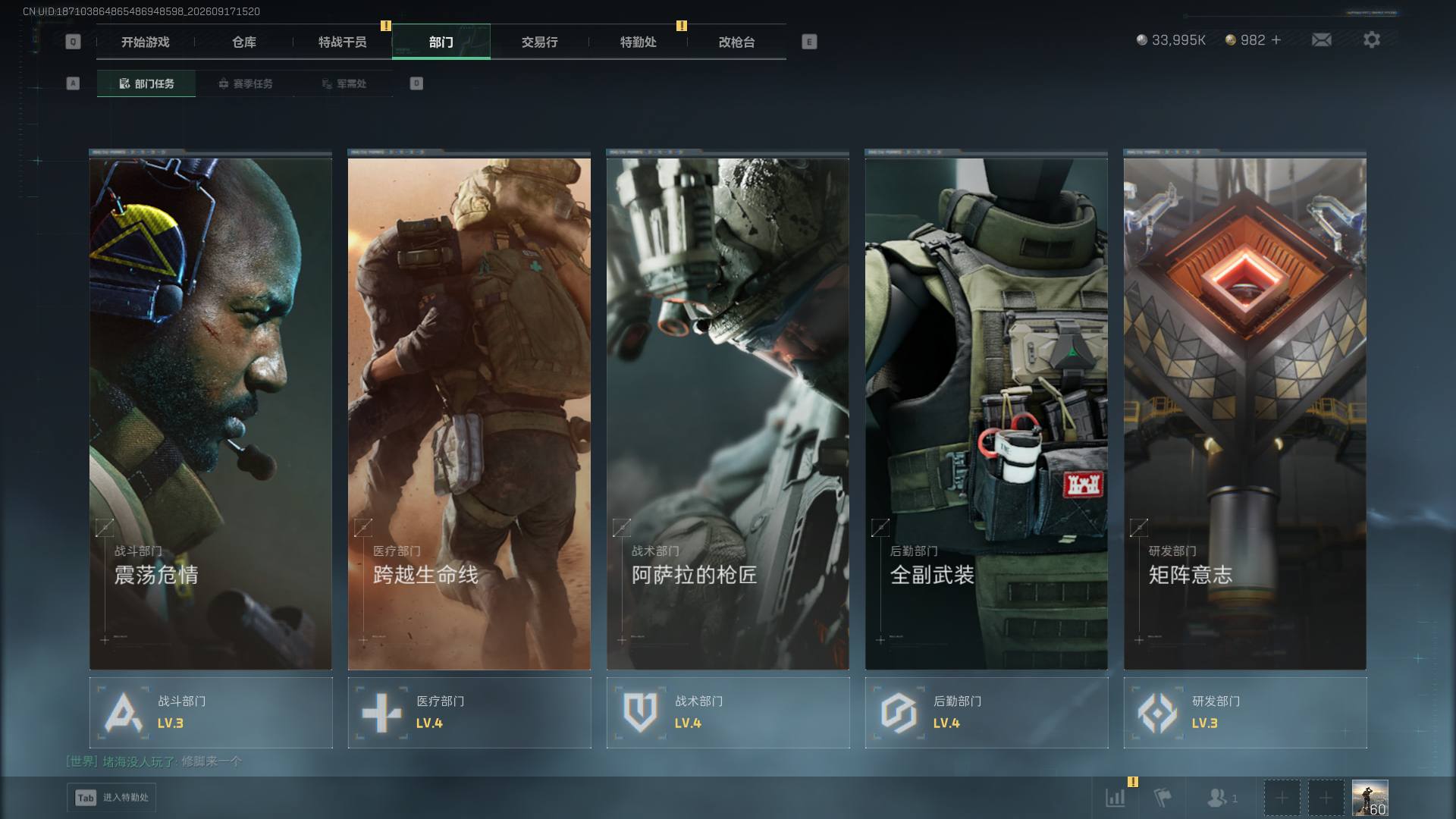Open the statistics bar chart icon

click(x=1116, y=798)
